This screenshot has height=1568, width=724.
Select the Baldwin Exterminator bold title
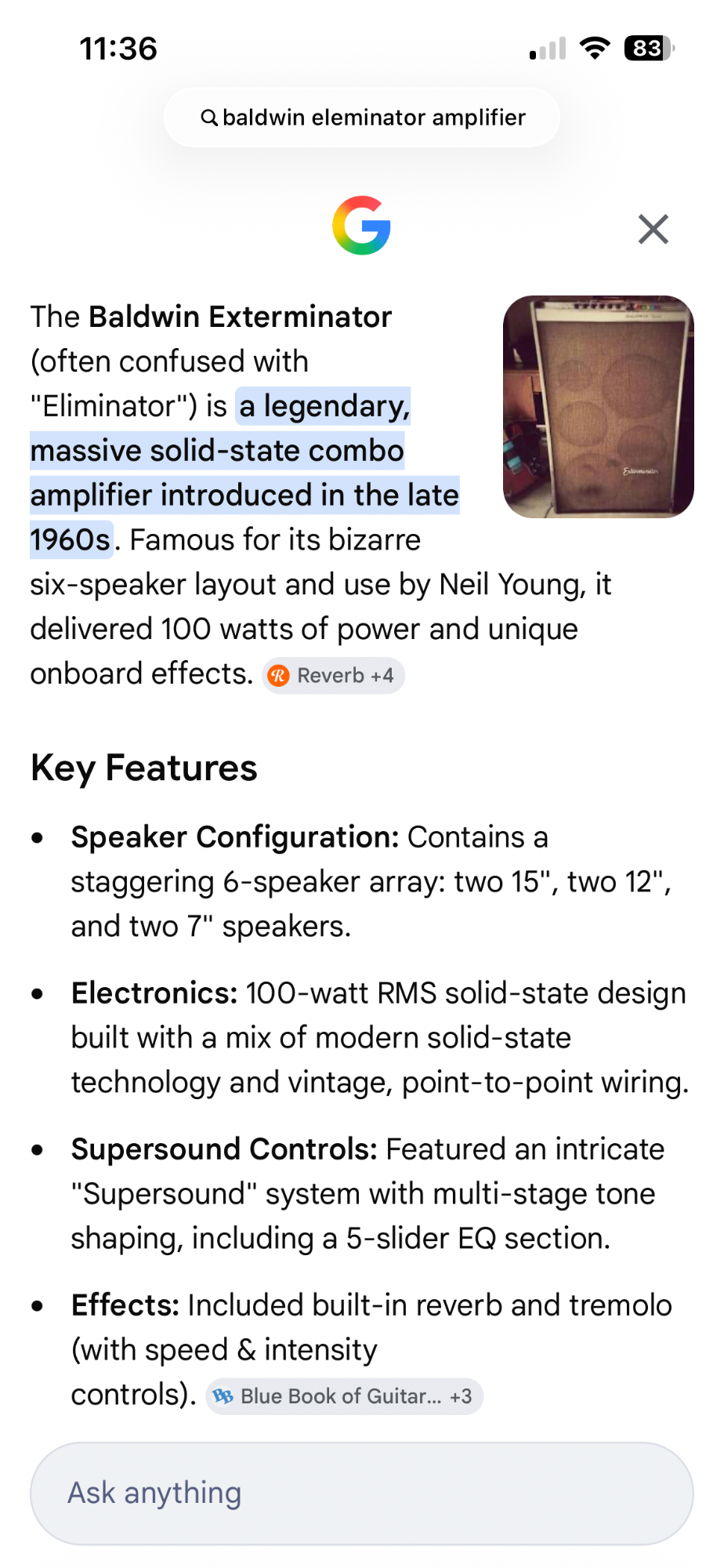tap(241, 317)
